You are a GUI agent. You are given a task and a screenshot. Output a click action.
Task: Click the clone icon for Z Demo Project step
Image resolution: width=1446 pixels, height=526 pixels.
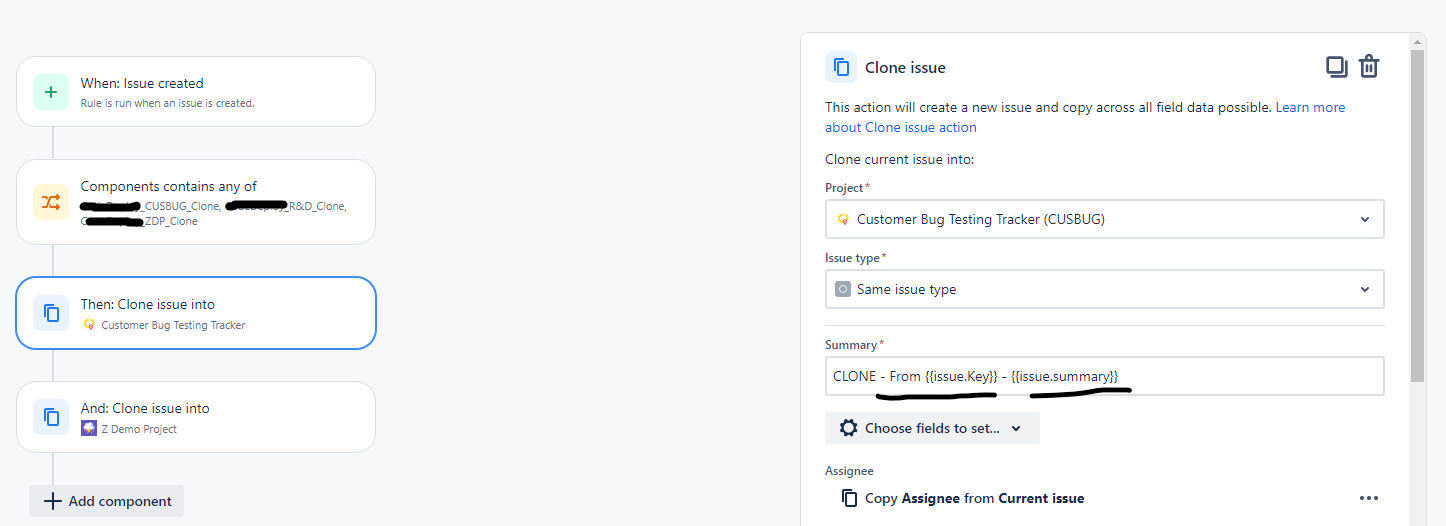pos(51,417)
